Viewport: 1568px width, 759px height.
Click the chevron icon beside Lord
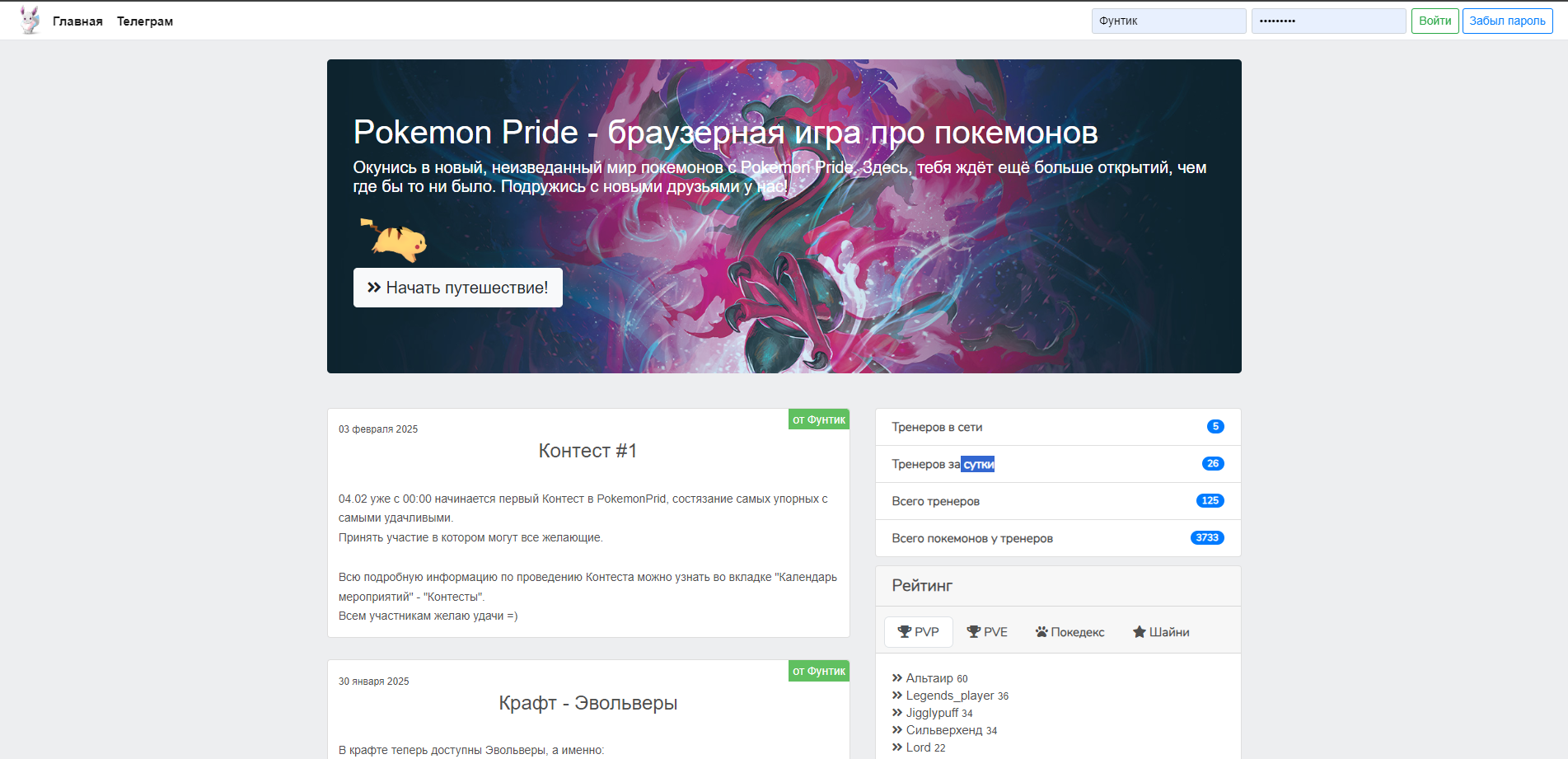tap(897, 747)
